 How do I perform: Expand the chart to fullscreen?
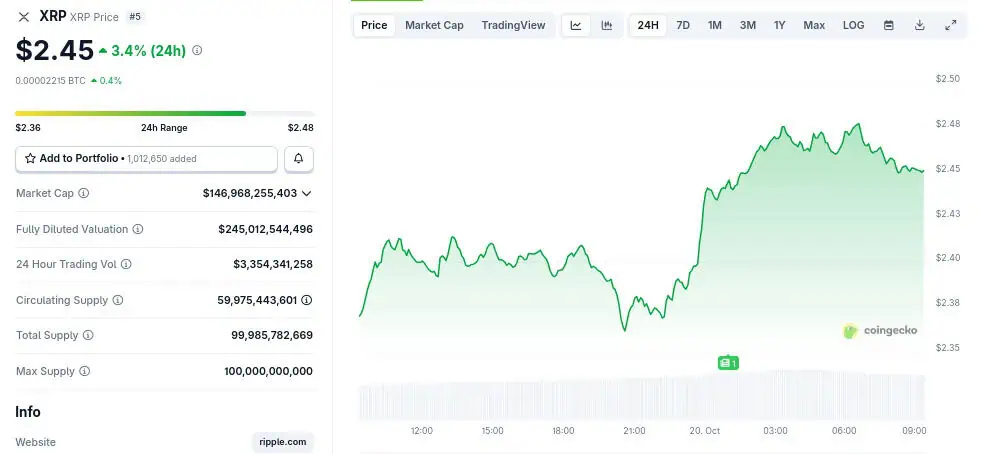point(950,25)
